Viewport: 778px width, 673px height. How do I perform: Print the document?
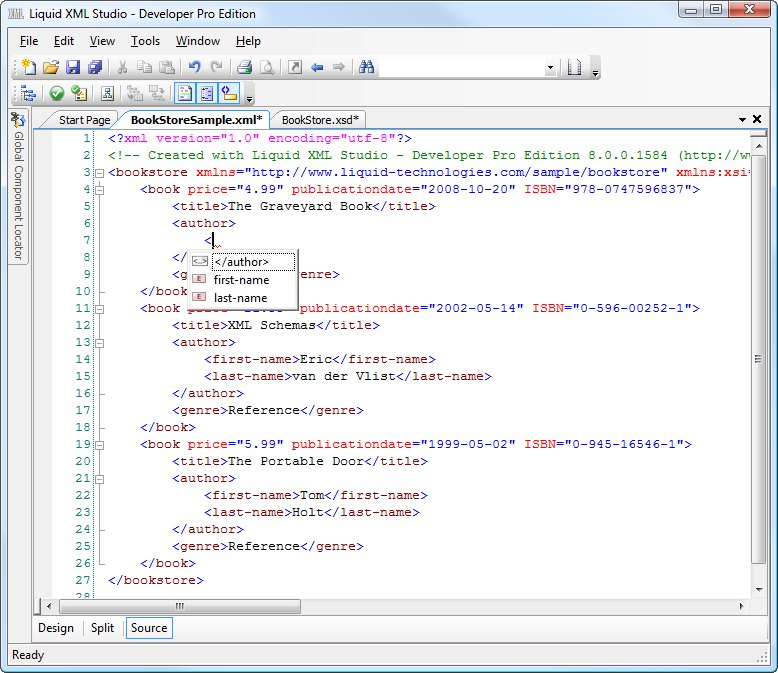244,67
